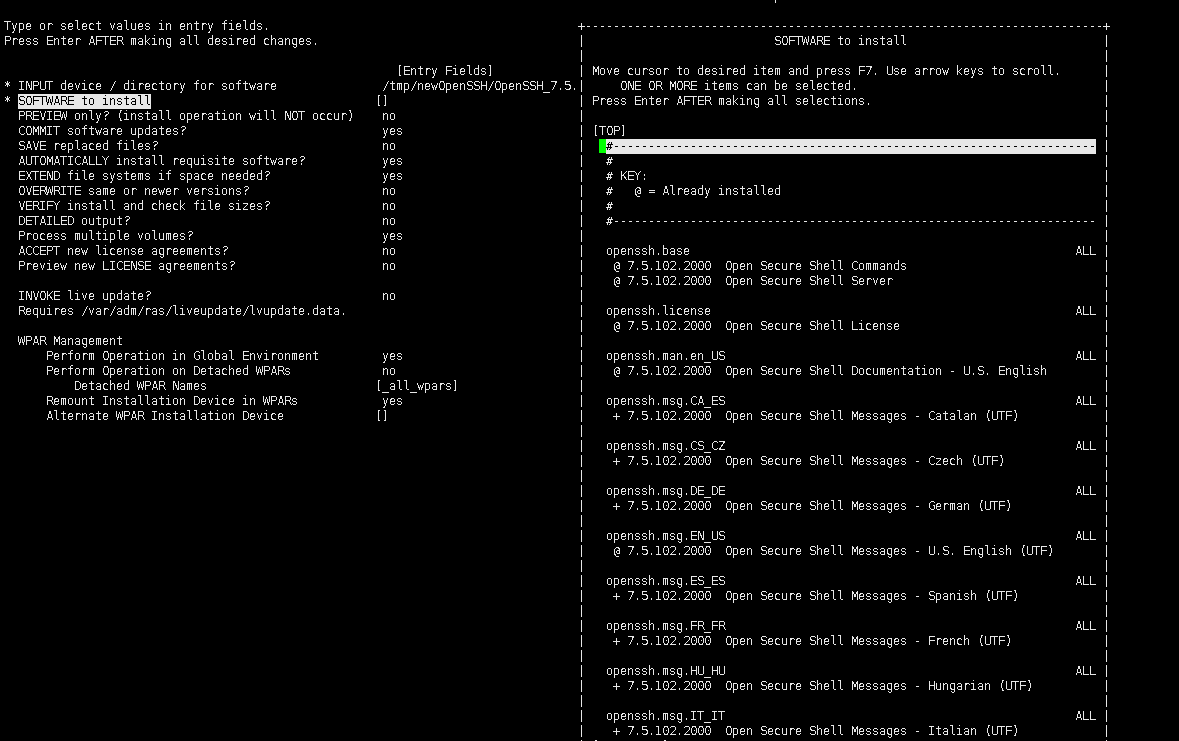Image resolution: width=1179 pixels, height=741 pixels.
Task: Select the openssh.msg.DE_DE package row
Action: 666,491
